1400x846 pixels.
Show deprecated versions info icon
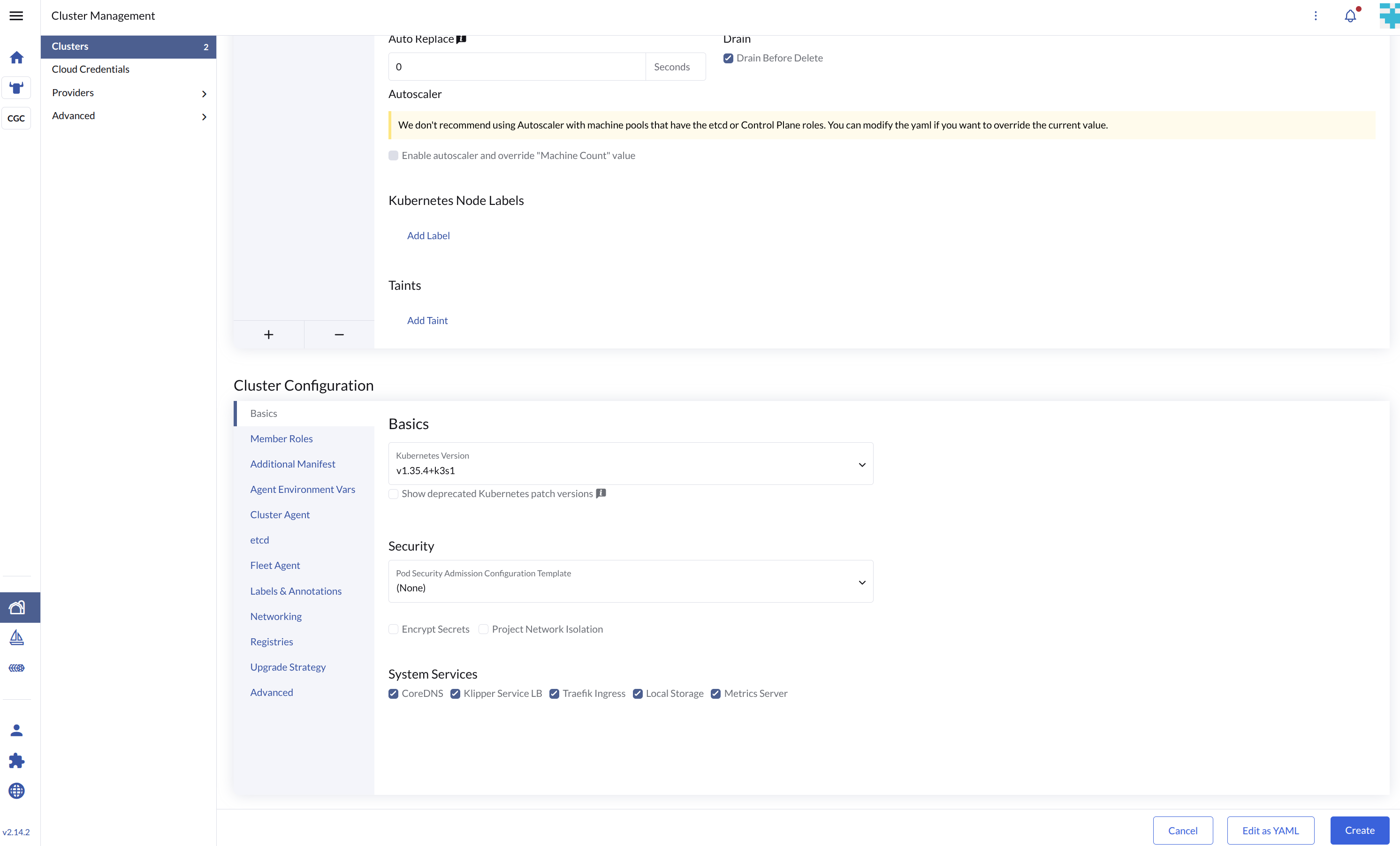pos(601,493)
